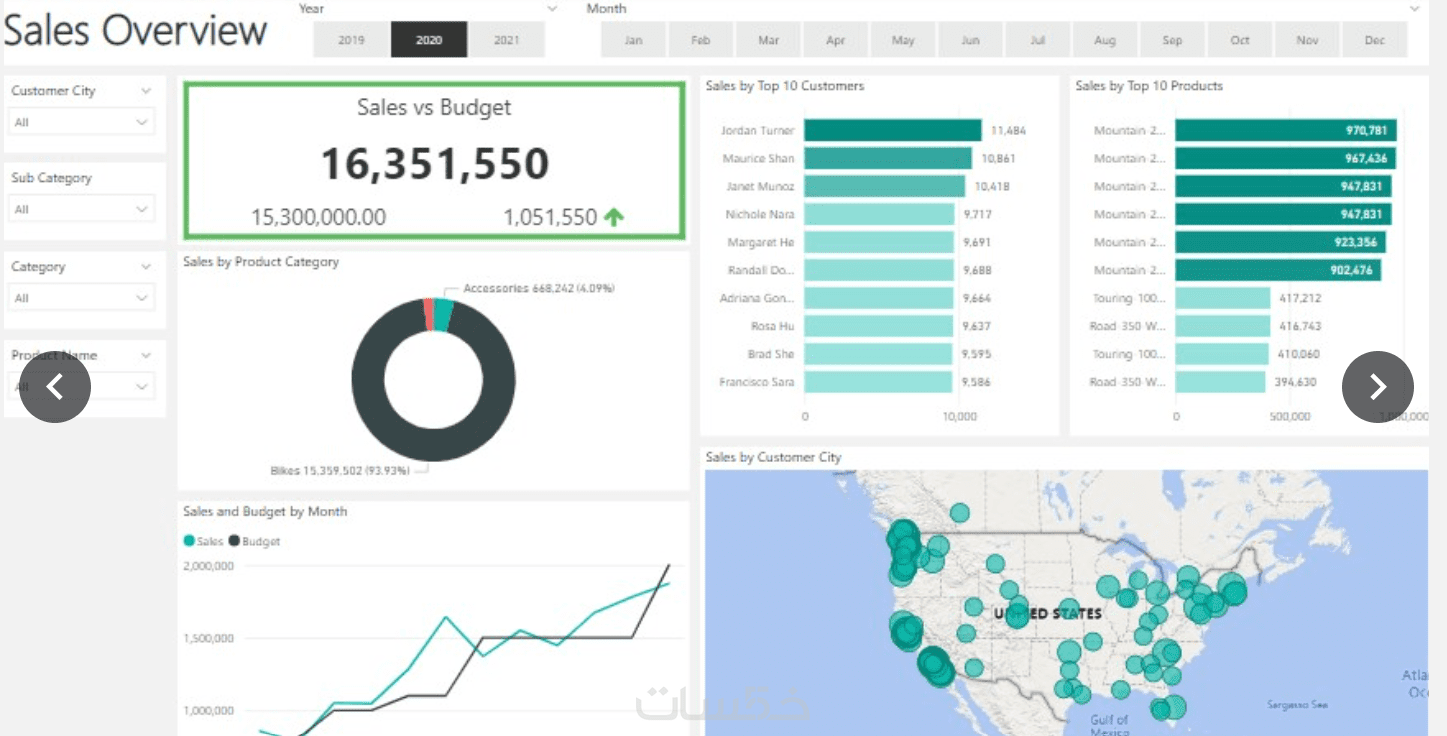This screenshot has height=736, width=1447.
Task: Choose Aug in the Month slicer
Action: pos(1105,40)
